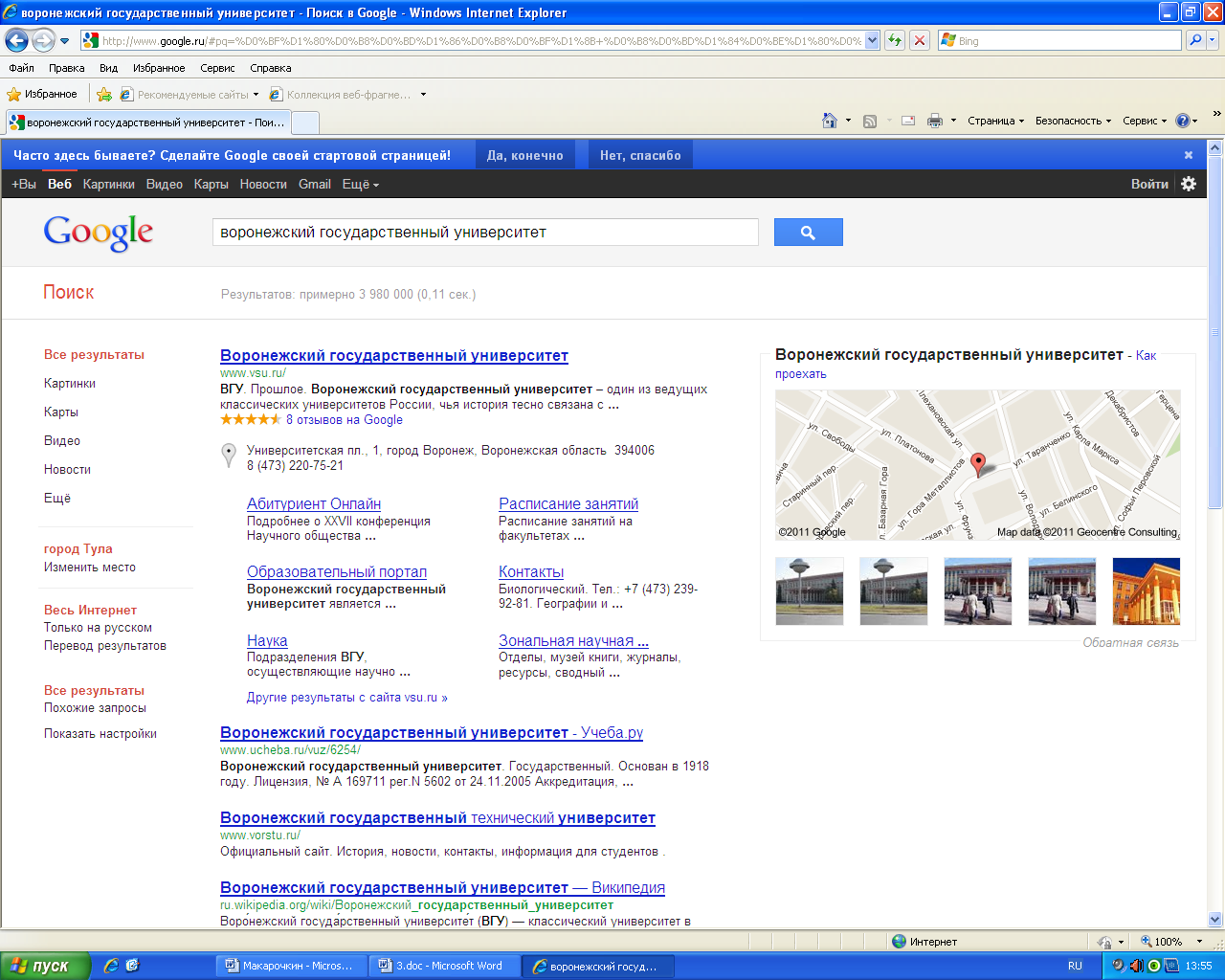Viewport: 1225px width, 980px height.
Task: Select Только на русском filter
Action: (x=98, y=628)
